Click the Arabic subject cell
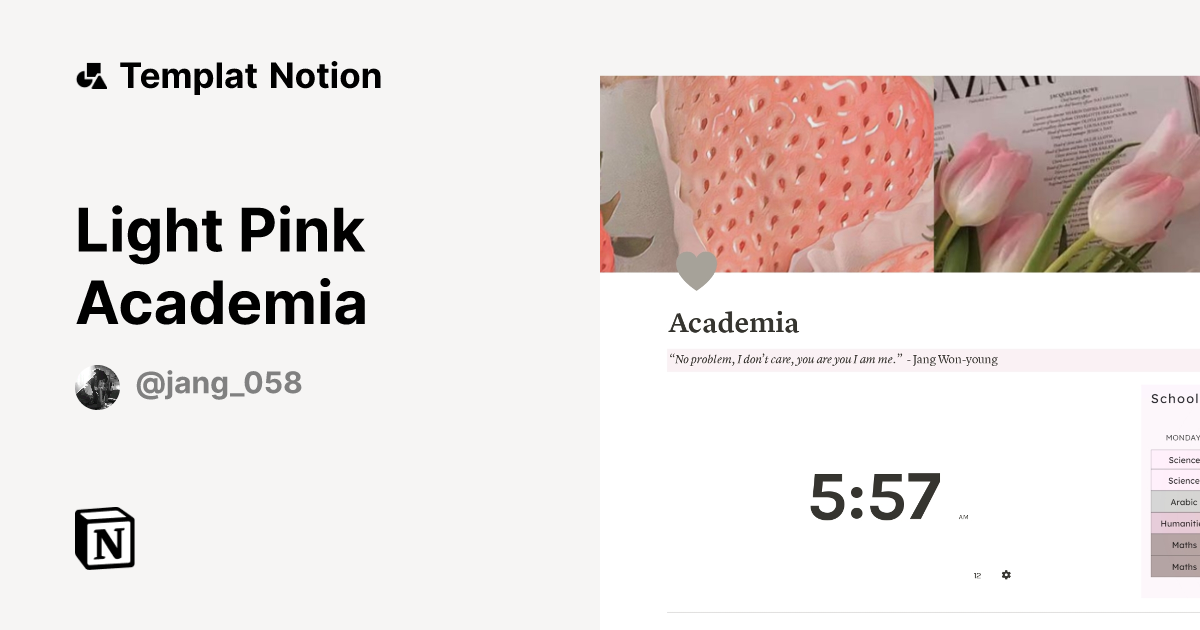The image size is (1200, 630). point(1180,501)
